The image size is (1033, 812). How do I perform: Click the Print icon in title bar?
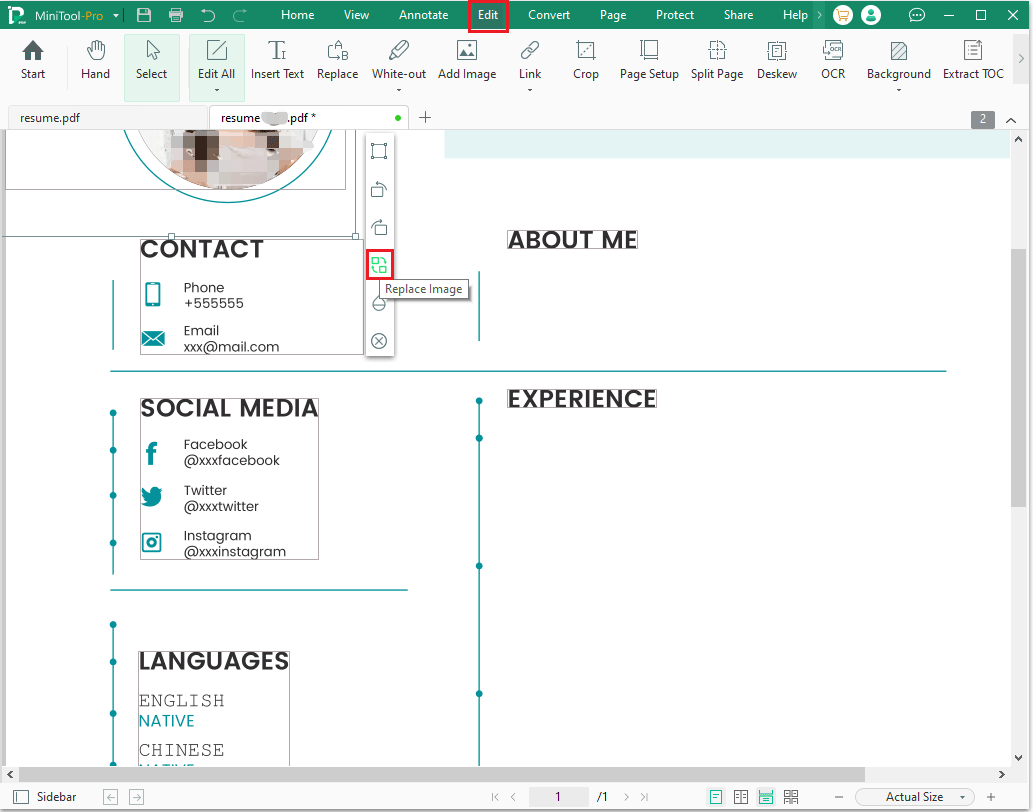point(176,15)
